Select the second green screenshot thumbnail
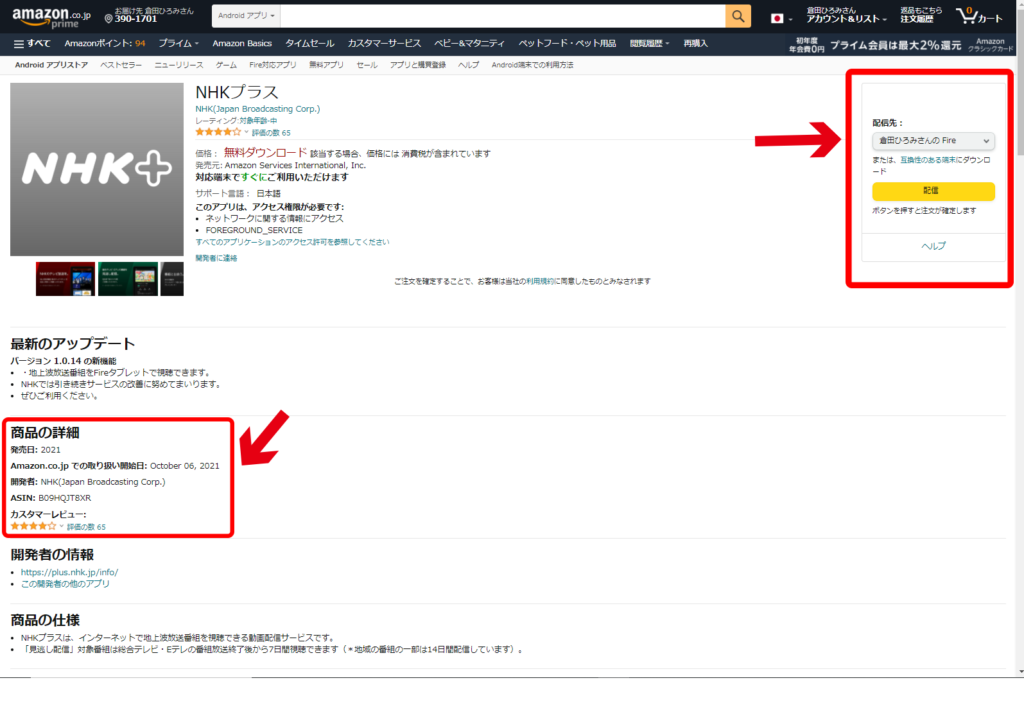 click(128, 279)
